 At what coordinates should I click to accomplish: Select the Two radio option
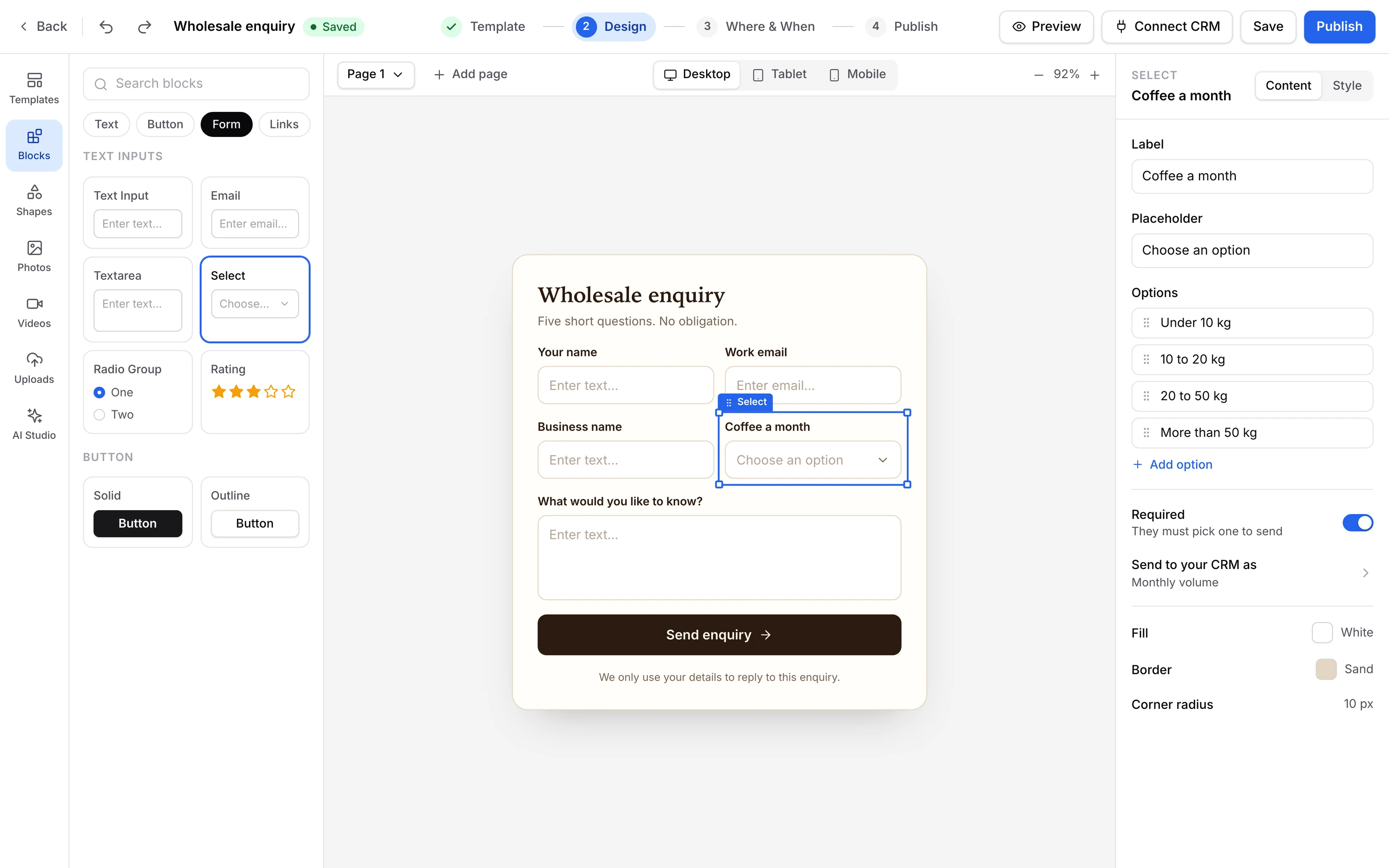tap(99, 415)
